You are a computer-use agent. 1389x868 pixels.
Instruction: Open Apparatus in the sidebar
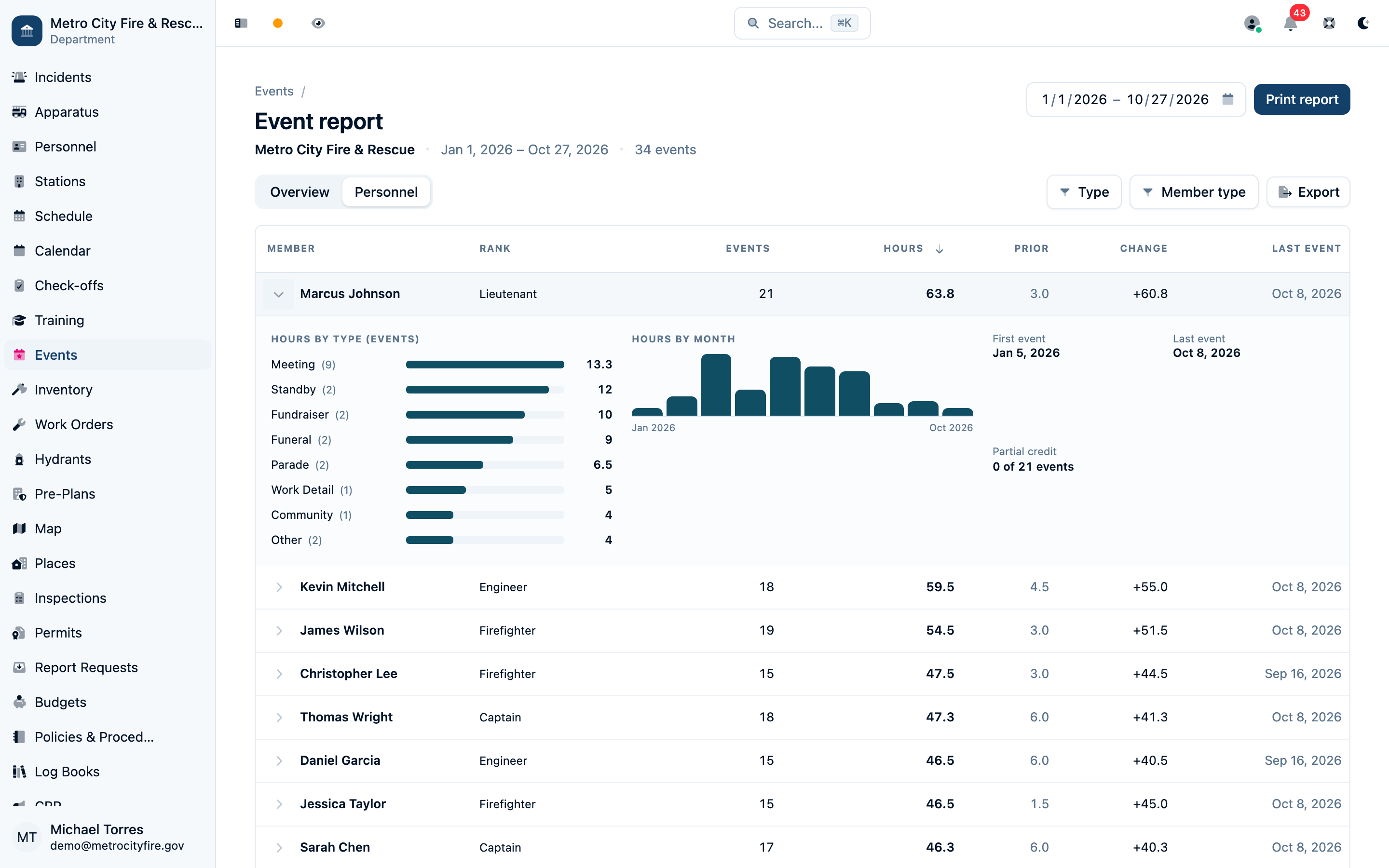coord(108,112)
